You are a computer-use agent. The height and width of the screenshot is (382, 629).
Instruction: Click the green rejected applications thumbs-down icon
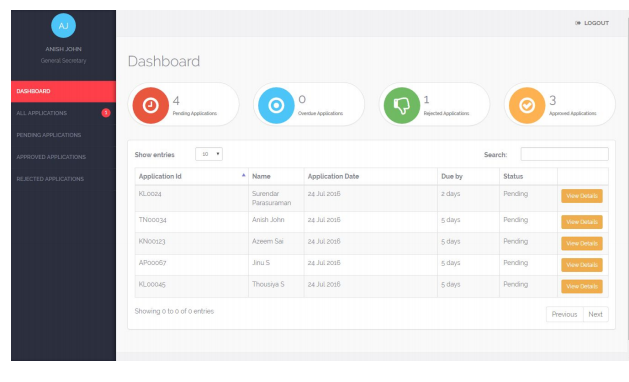point(402,106)
